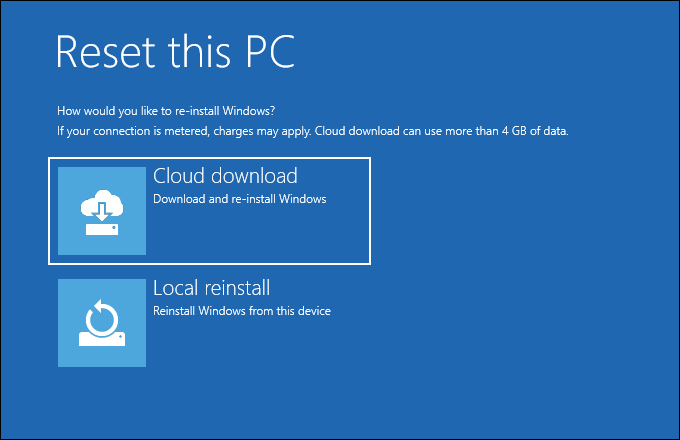Click the word "PC" in the heading
680x440 pixels.
pyautogui.click(x=264, y=50)
